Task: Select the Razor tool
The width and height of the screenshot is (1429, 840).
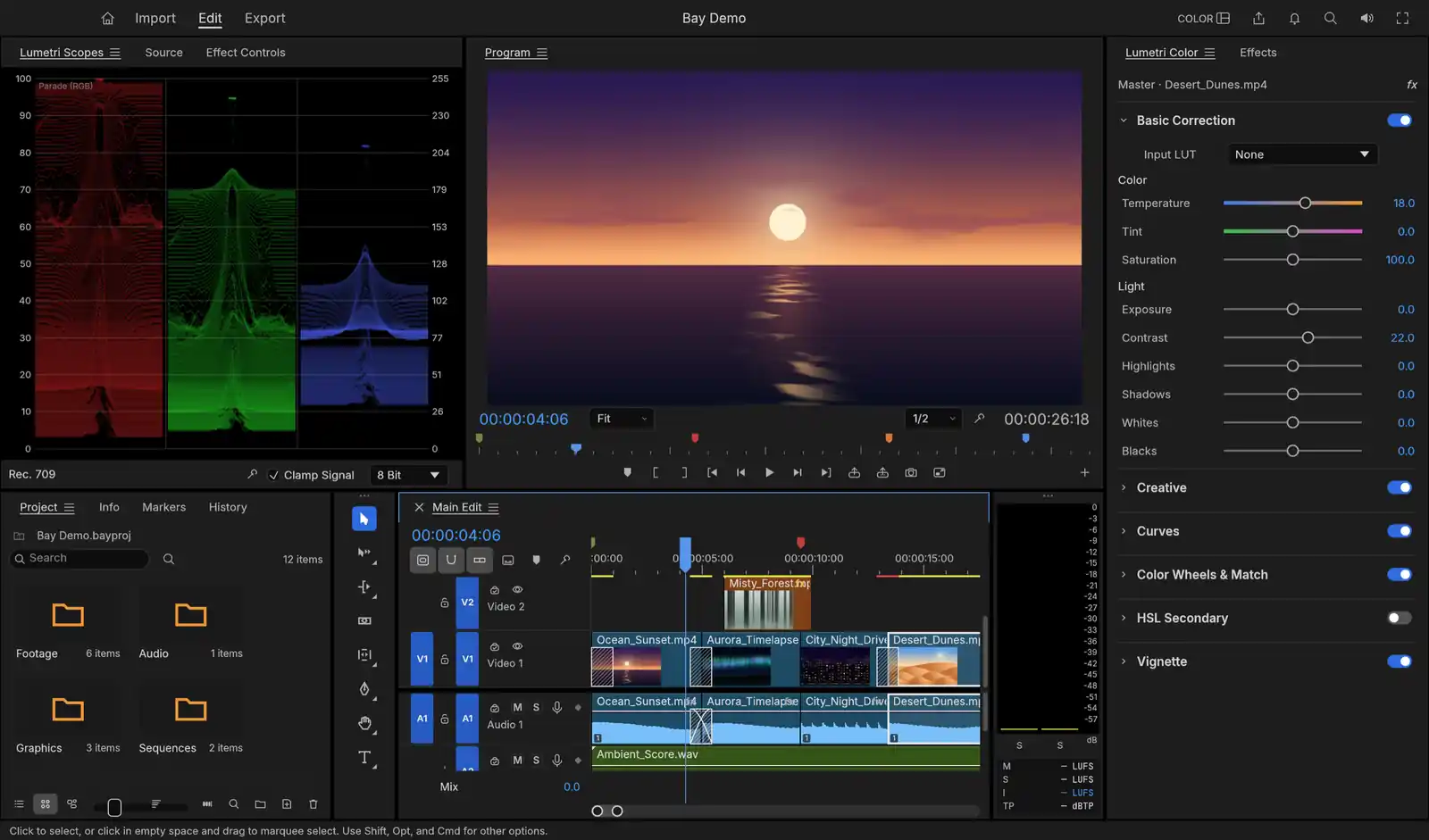Action: click(364, 620)
